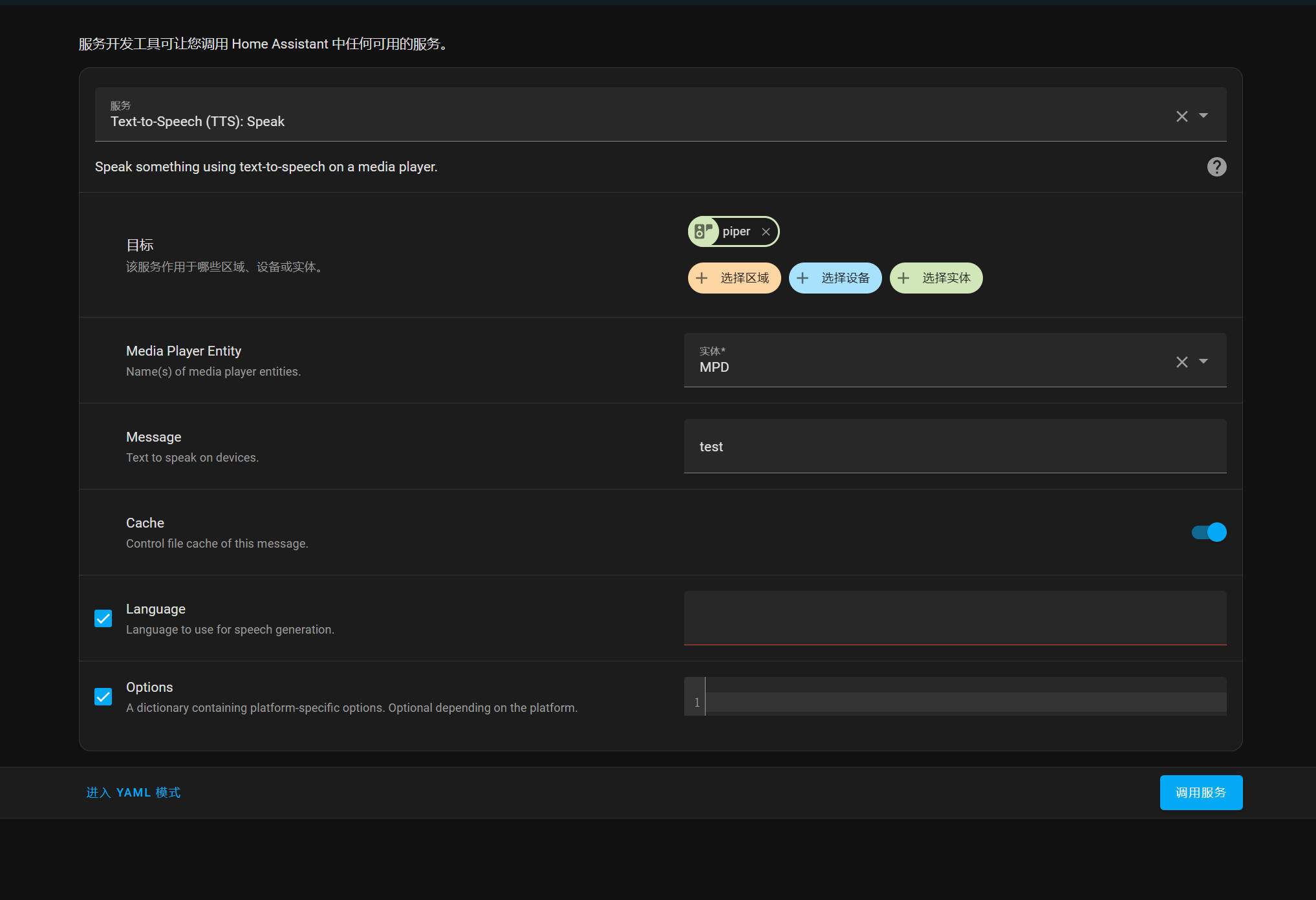Click the 调用服务 button
This screenshot has width=1316, height=900.
[1200, 792]
